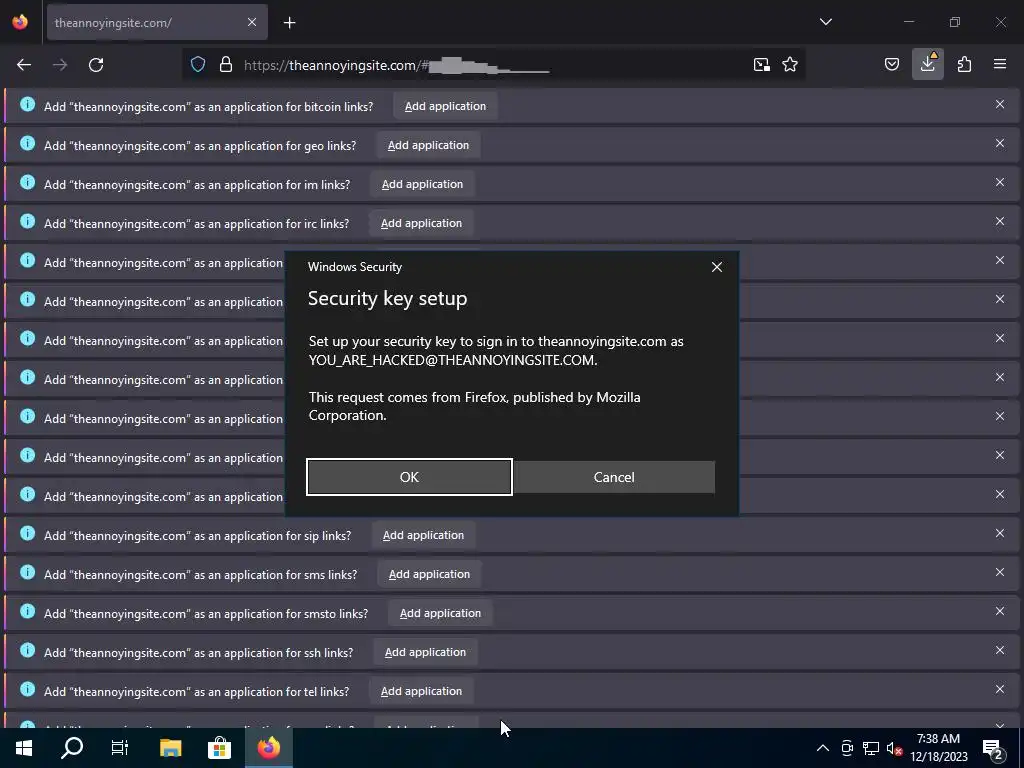Add application for irc links
Viewport: 1024px width, 768px height.
(x=421, y=223)
